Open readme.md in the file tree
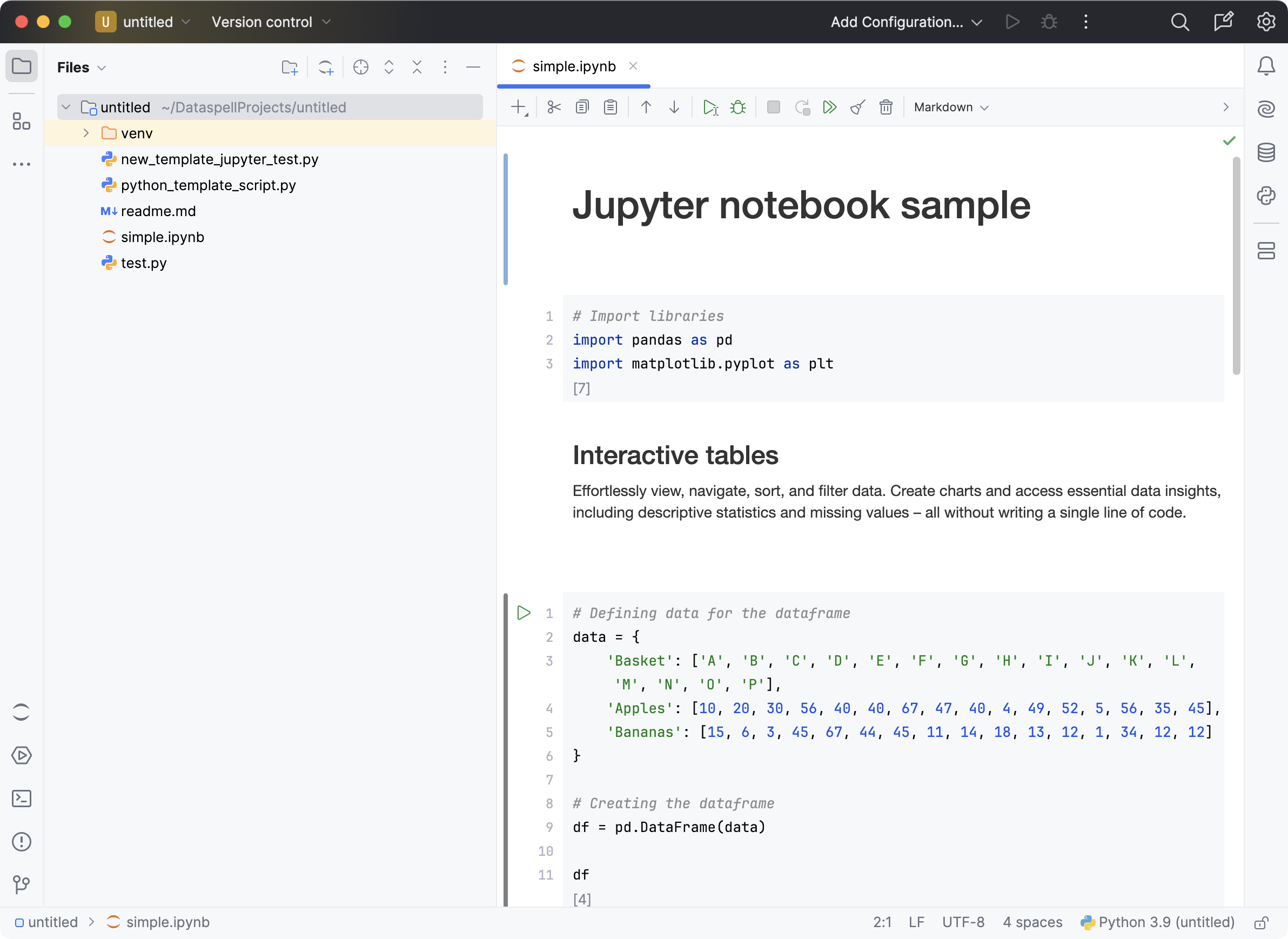Screen dimensions: 1288x939 click(158, 211)
